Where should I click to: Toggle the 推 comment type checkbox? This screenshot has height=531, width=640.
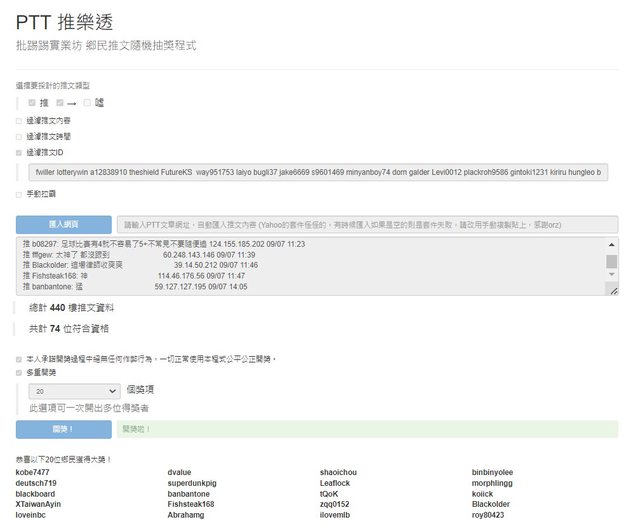32,103
